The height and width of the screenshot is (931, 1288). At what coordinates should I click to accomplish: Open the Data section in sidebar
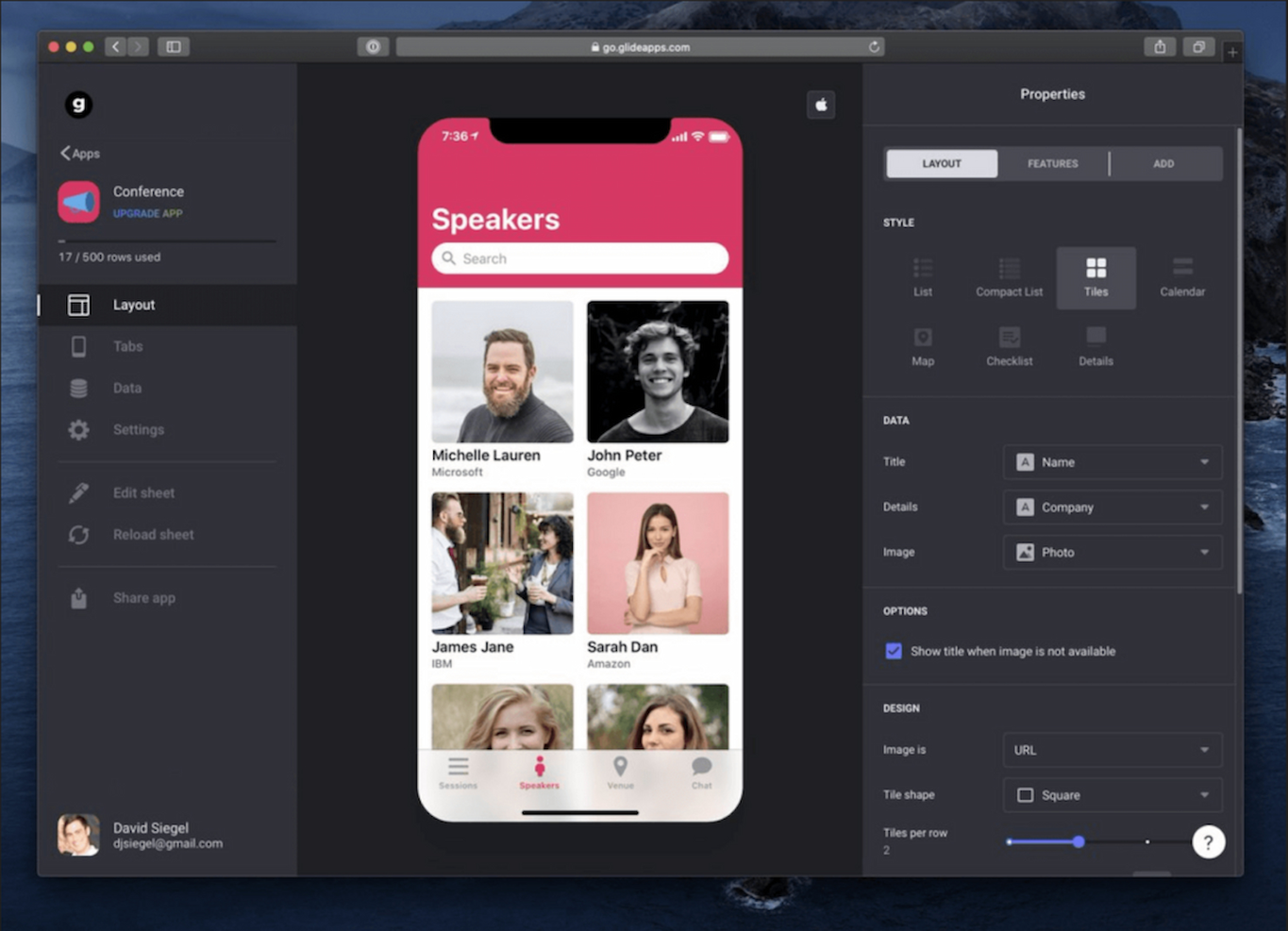click(127, 388)
